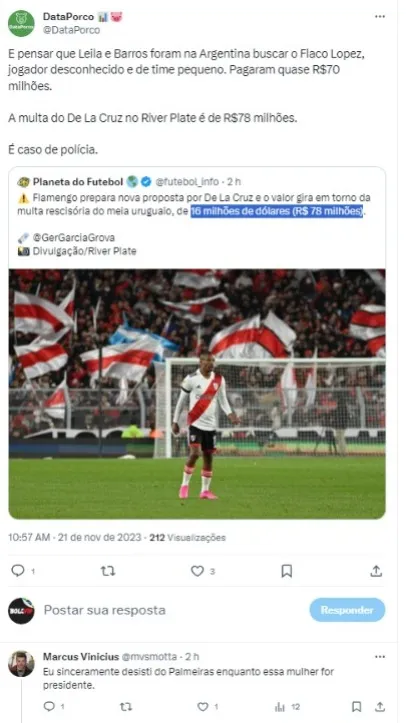Share Marcus Vinicius reply
Image resolution: width=406 pixels, height=723 pixels.
pos(380,706)
